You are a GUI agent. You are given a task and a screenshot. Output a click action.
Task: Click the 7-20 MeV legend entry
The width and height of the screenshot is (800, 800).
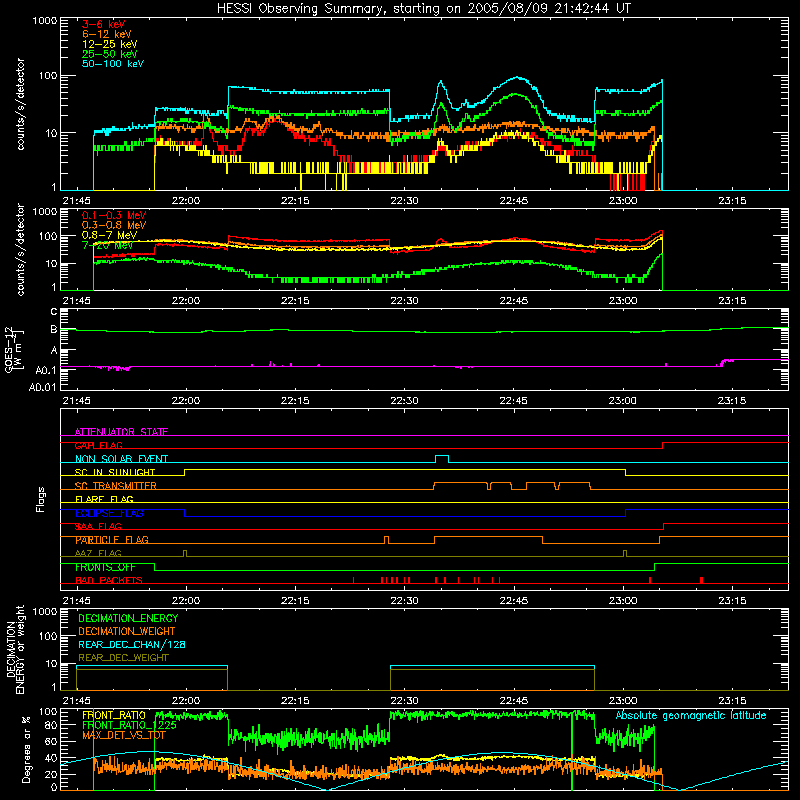point(107,245)
